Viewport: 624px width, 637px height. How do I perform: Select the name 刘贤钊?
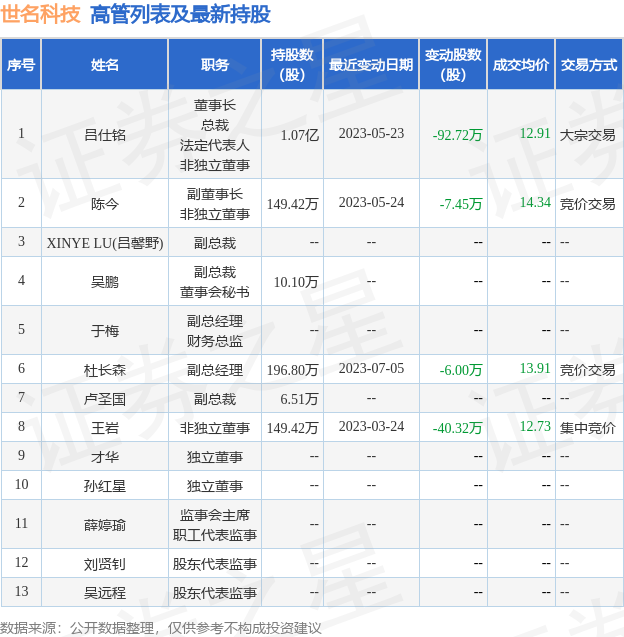point(105,564)
